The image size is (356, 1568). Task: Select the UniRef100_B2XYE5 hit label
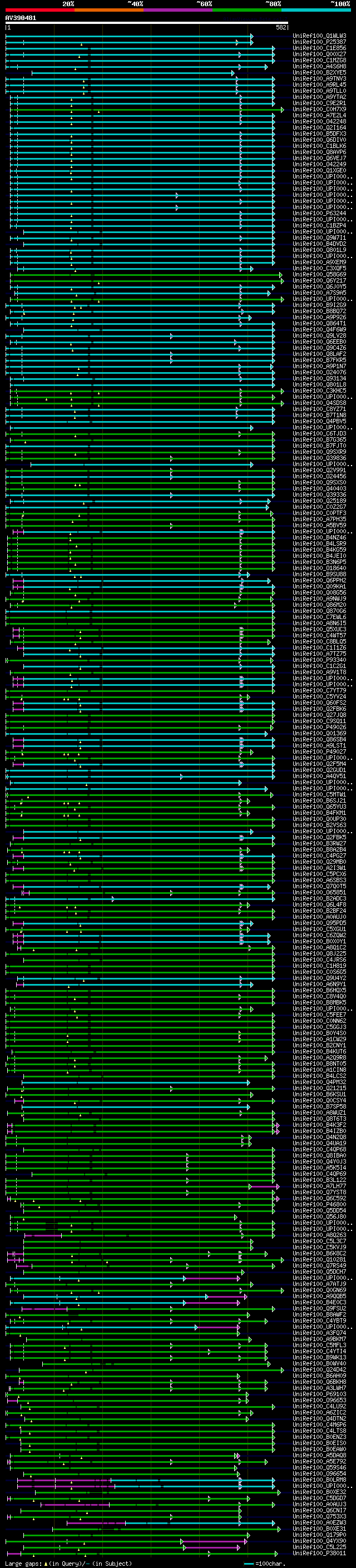click(319, 72)
